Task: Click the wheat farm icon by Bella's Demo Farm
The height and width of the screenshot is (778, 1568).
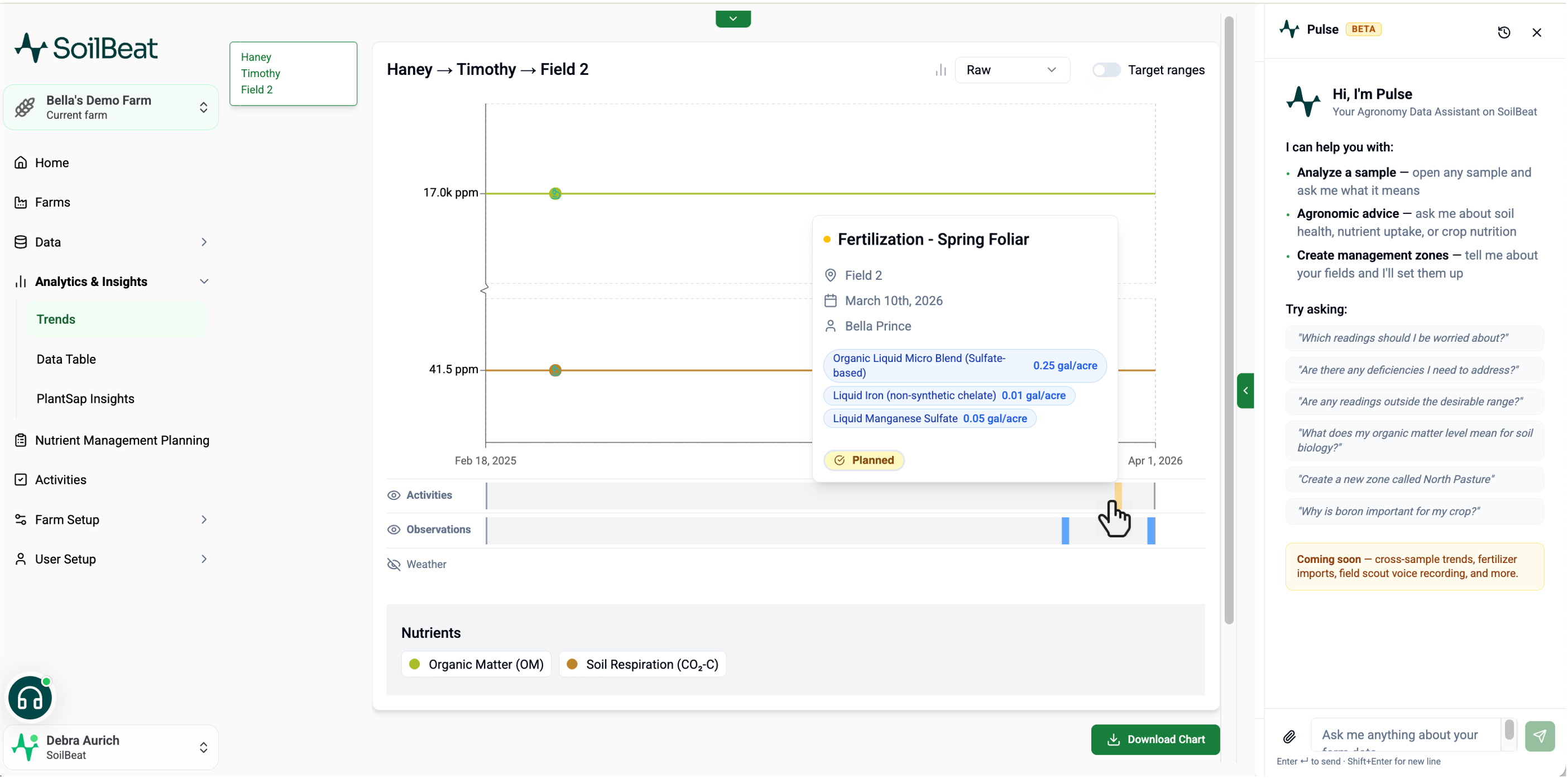Action: tap(25, 107)
